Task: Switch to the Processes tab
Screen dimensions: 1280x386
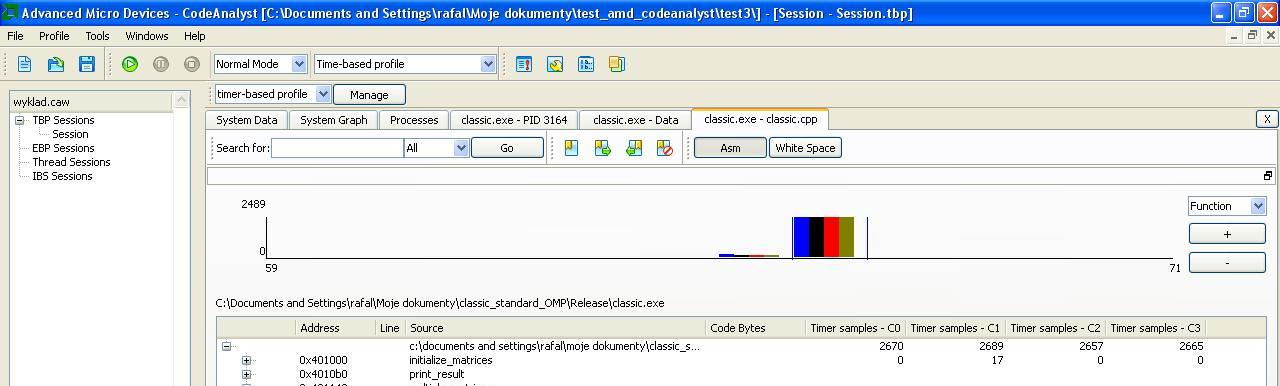Action: point(414,120)
